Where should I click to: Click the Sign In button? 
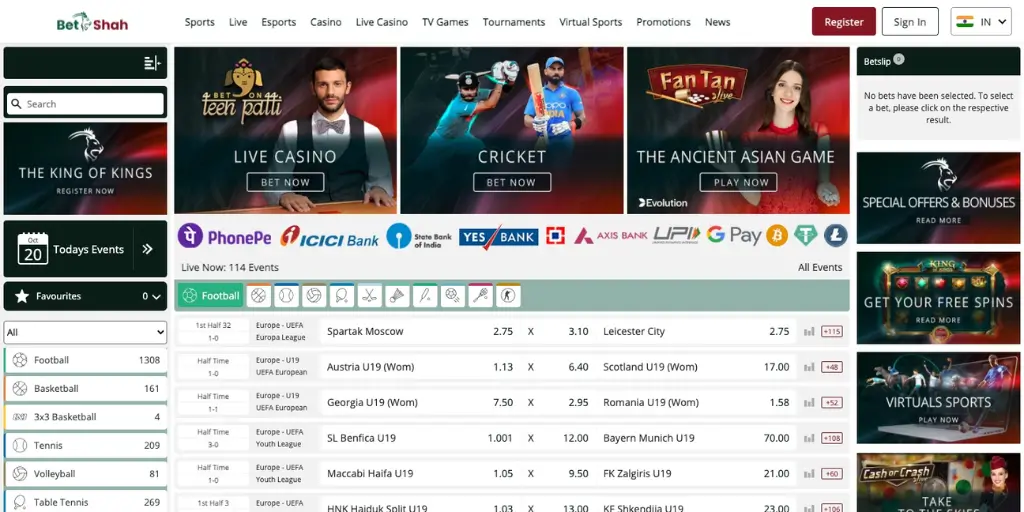(x=910, y=22)
